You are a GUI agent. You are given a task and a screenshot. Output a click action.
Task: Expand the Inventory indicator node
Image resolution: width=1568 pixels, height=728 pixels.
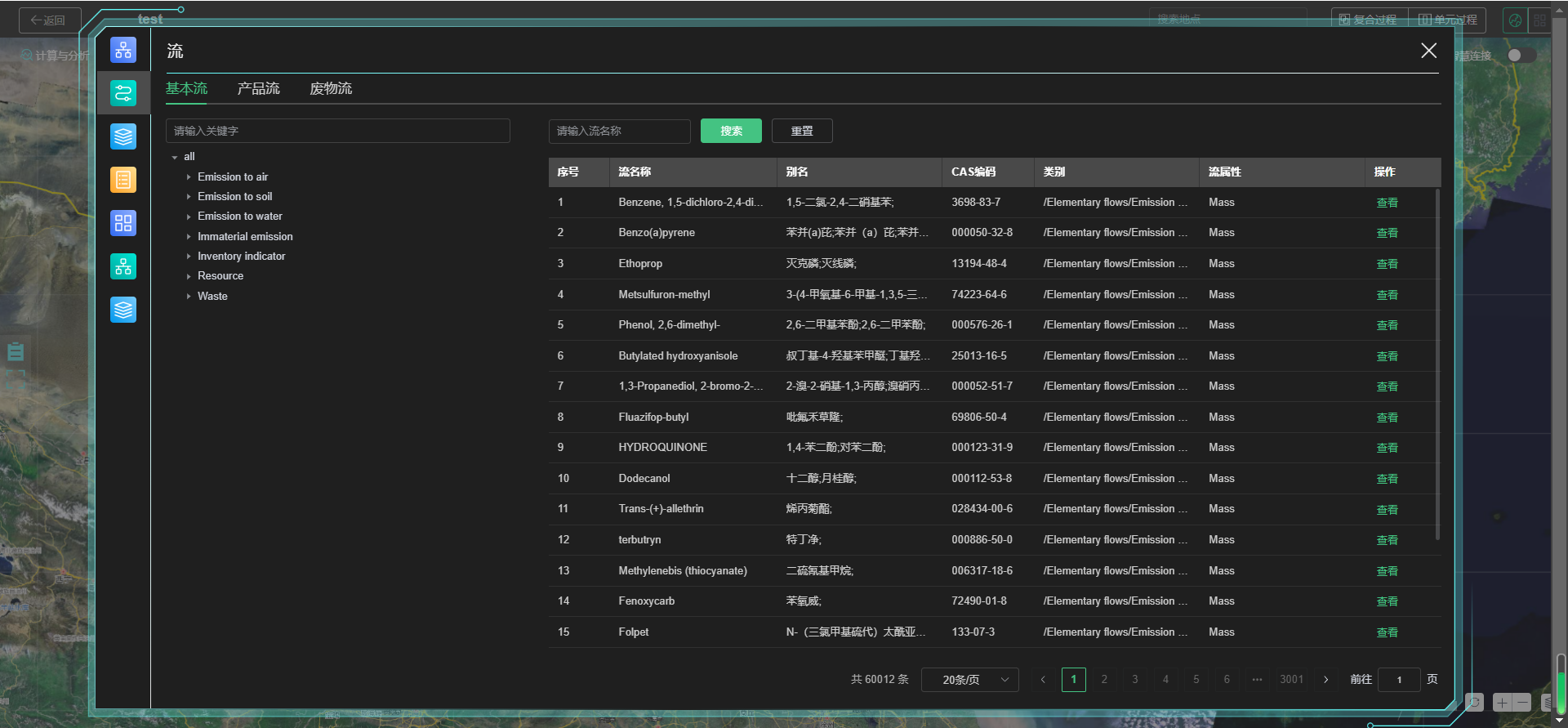pos(189,257)
